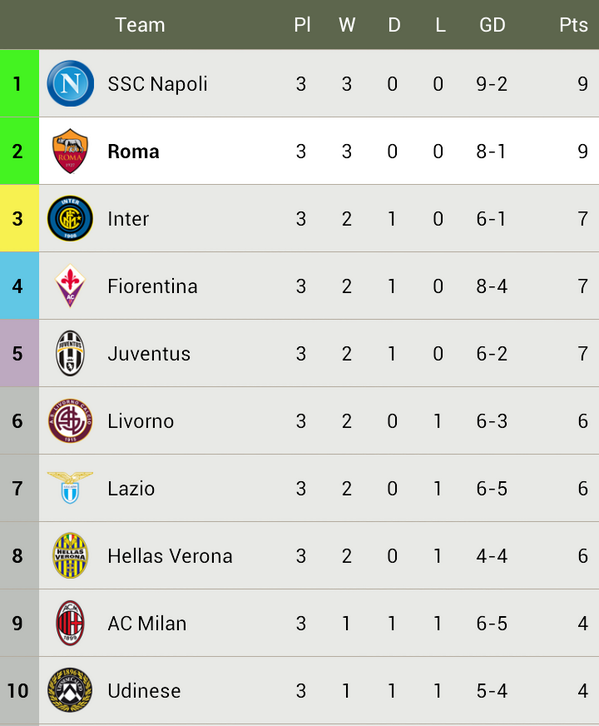Image resolution: width=599 pixels, height=726 pixels.
Task: Tap the Roma club crest
Action: click(70, 151)
